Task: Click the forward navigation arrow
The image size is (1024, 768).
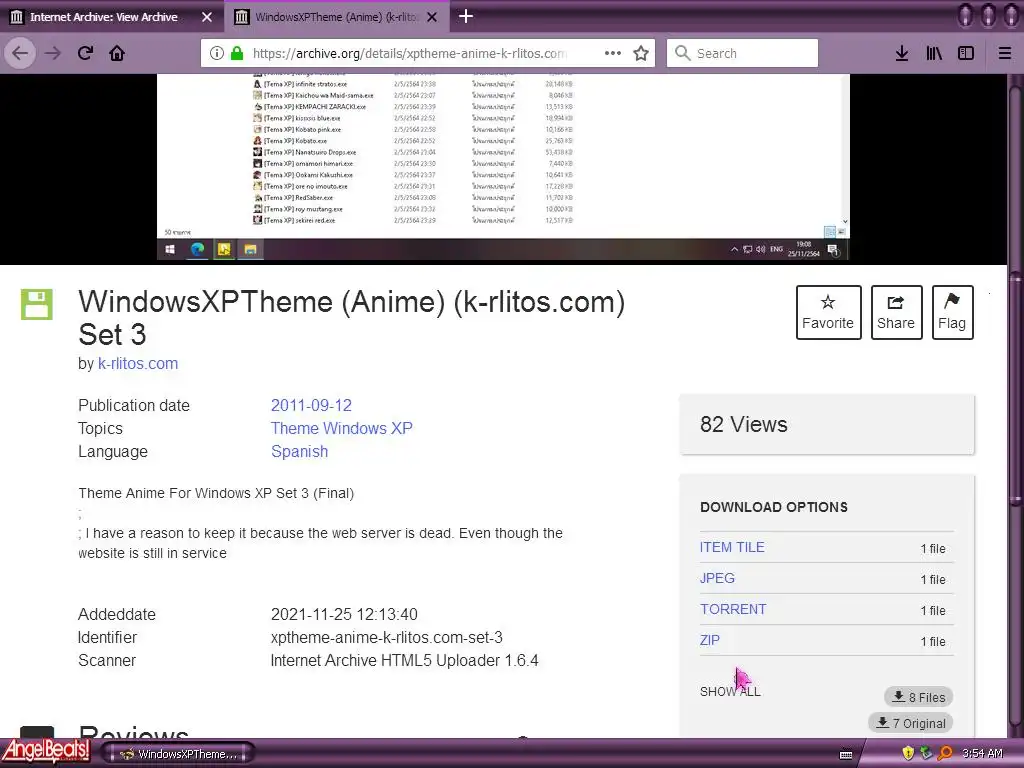Action: pyautogui.click(x=52, y=53)
